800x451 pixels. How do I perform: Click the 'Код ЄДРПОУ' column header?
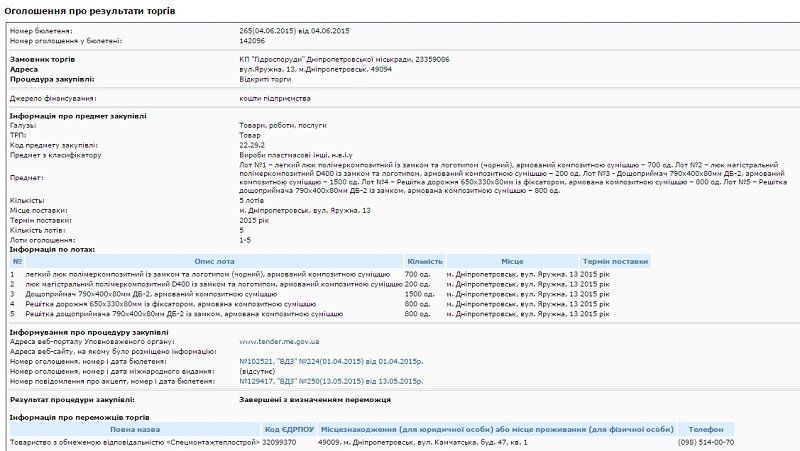point(289,428)
